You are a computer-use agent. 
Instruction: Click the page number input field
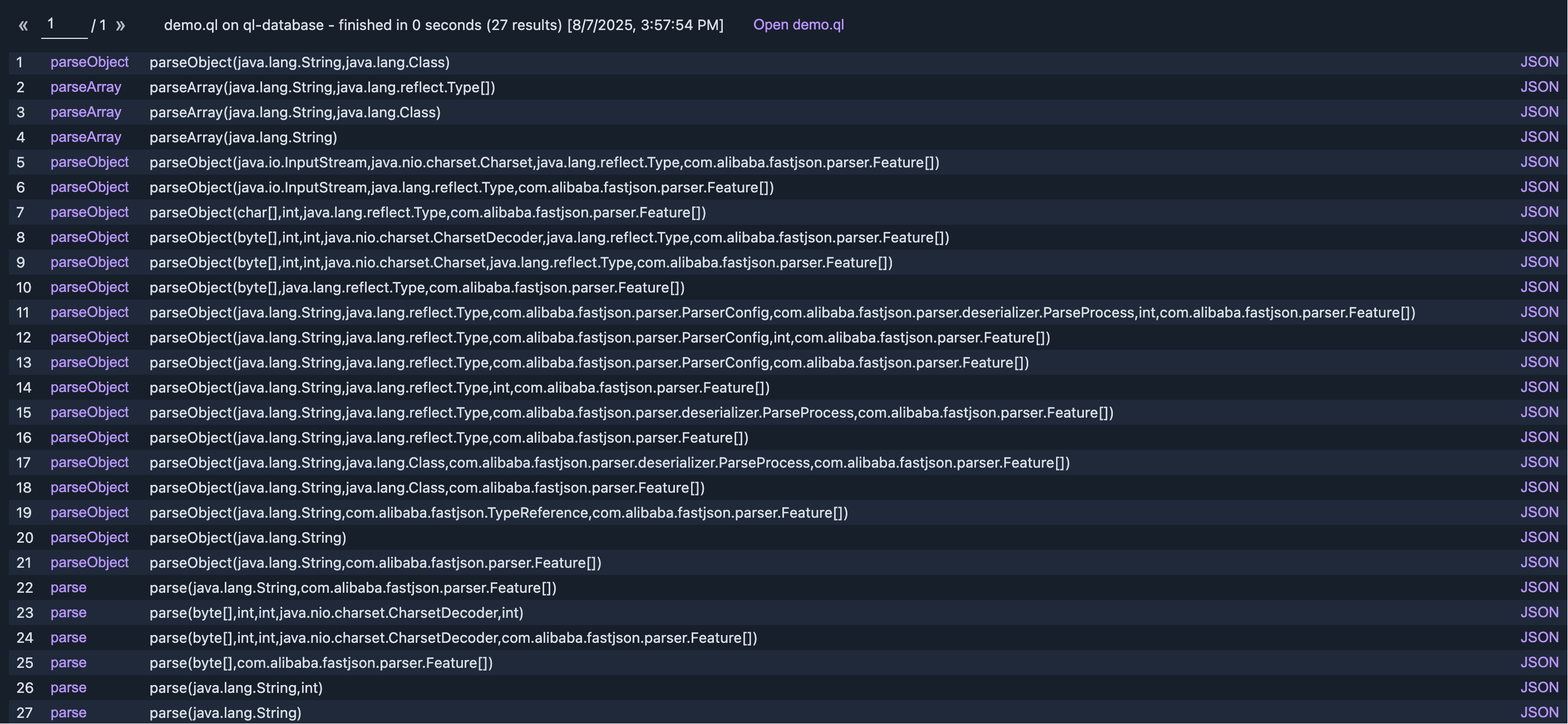tap(64, 24)
